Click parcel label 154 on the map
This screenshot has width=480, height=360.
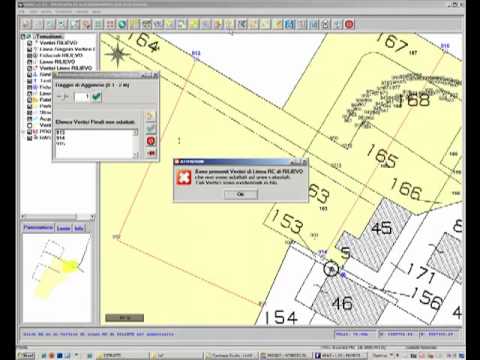point(281,318)
